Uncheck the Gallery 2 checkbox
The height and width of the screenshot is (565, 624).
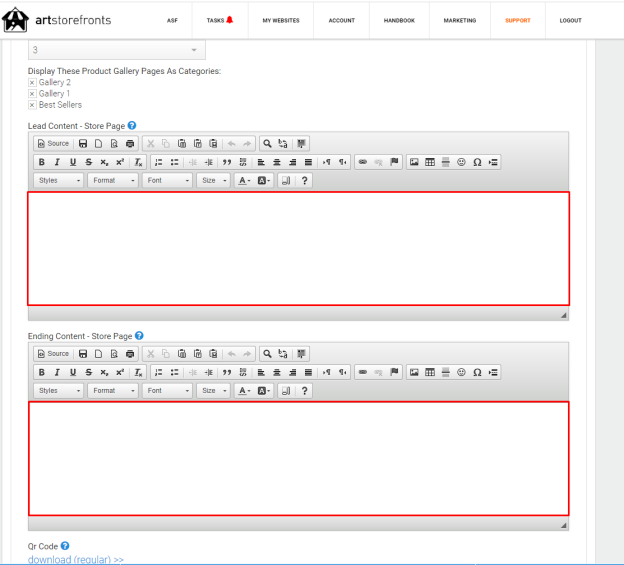pyautogui.click(x=32, y=83)
